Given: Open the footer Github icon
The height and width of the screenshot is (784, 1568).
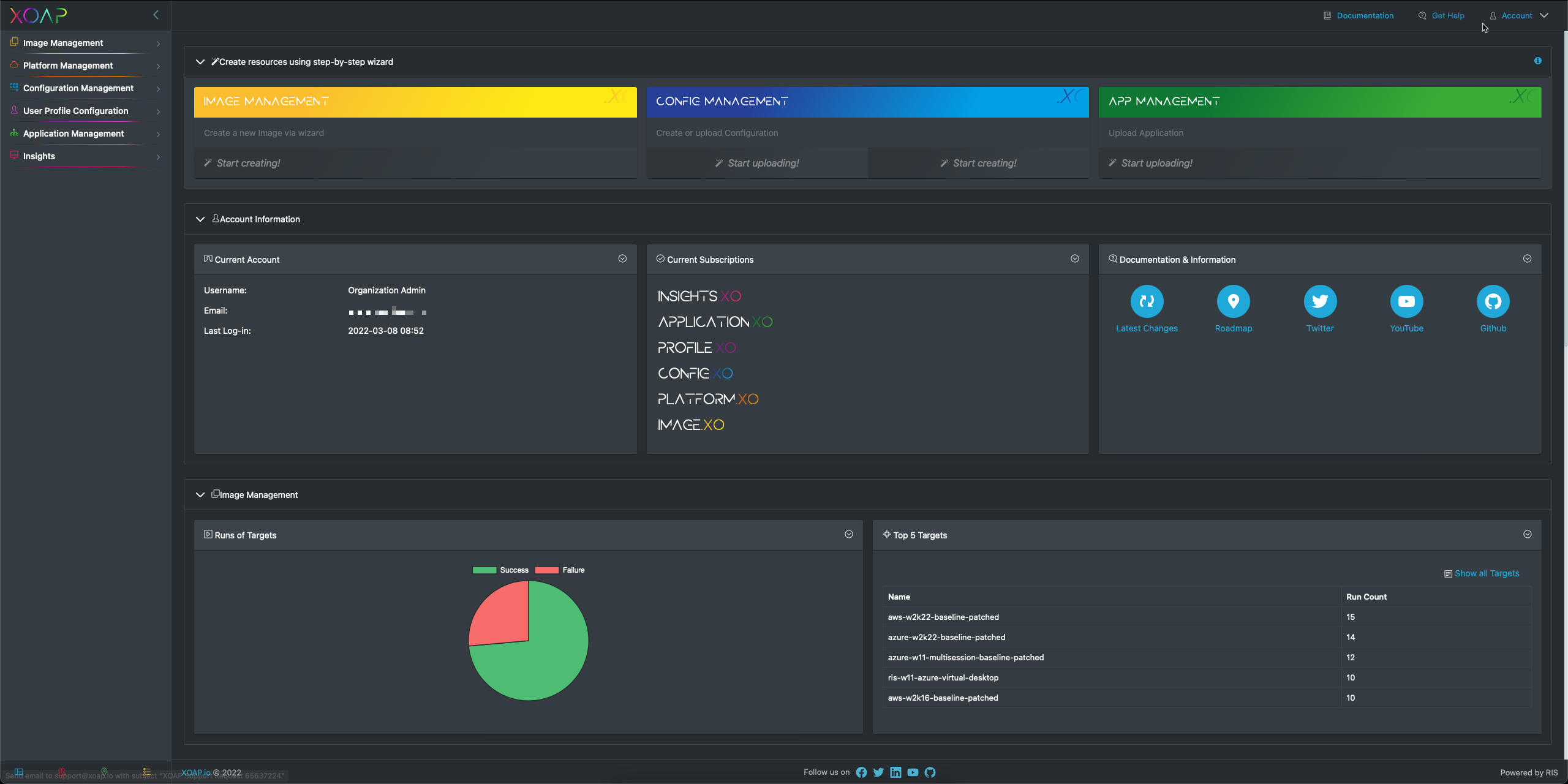Looking at the screenshot, I should (930, 772).
